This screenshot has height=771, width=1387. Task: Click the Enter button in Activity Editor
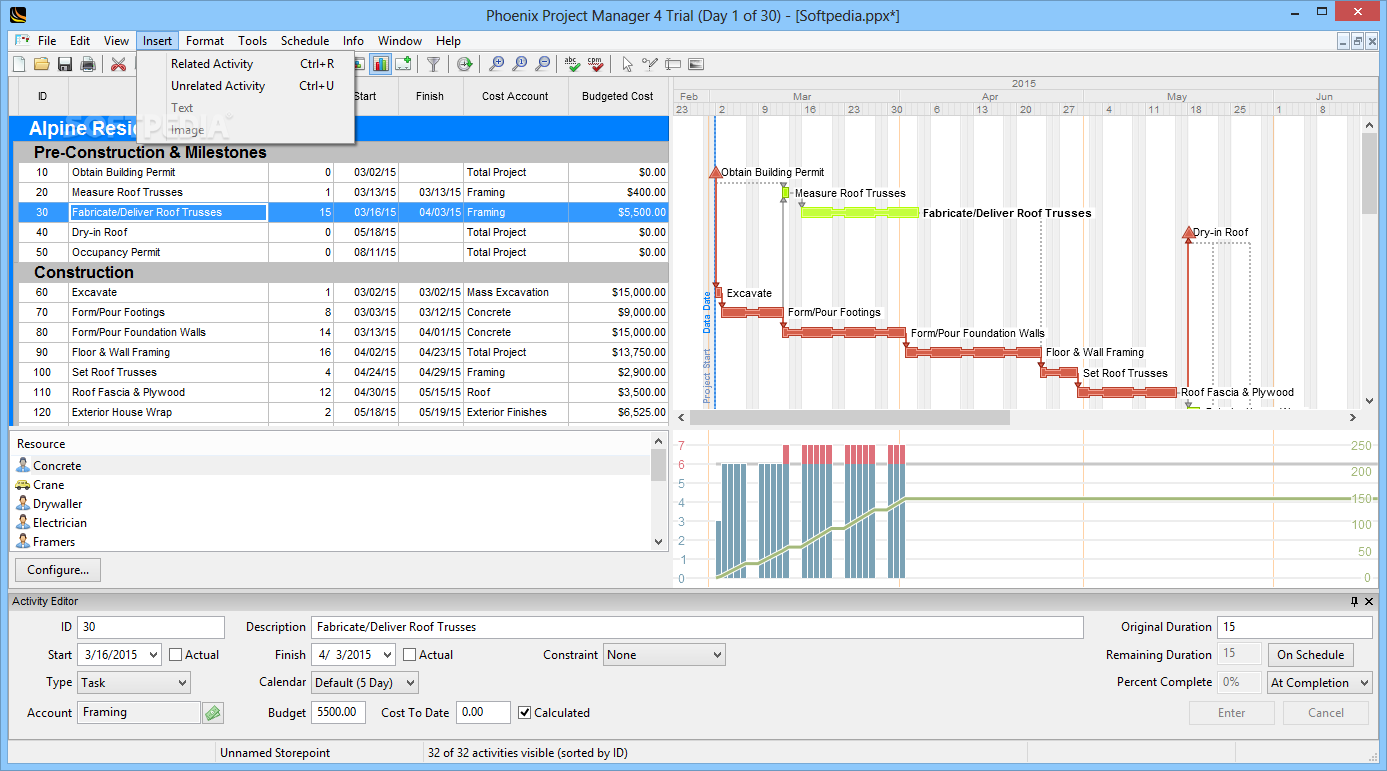coord(1232,713)
